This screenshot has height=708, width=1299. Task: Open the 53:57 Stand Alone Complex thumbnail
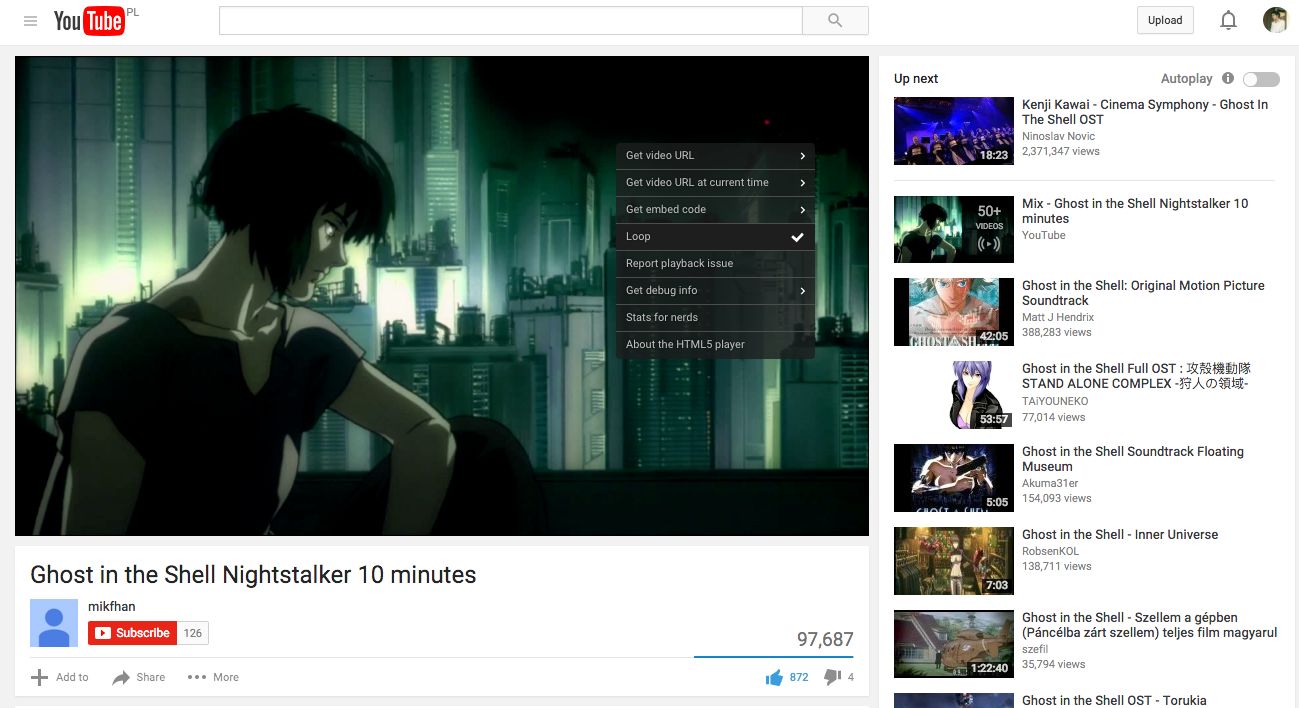pos(954,395)
